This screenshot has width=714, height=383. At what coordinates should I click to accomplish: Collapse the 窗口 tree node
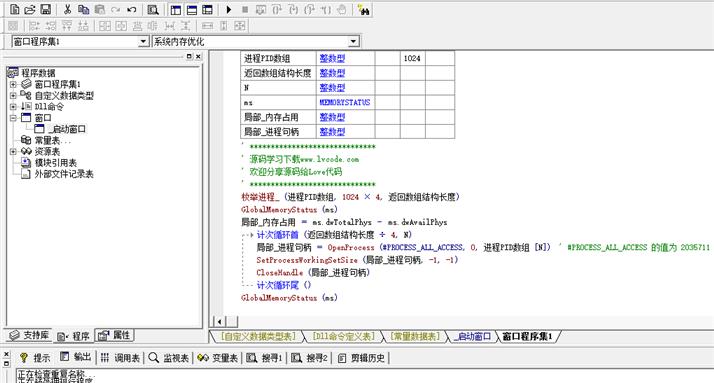[x=13, y=118]
